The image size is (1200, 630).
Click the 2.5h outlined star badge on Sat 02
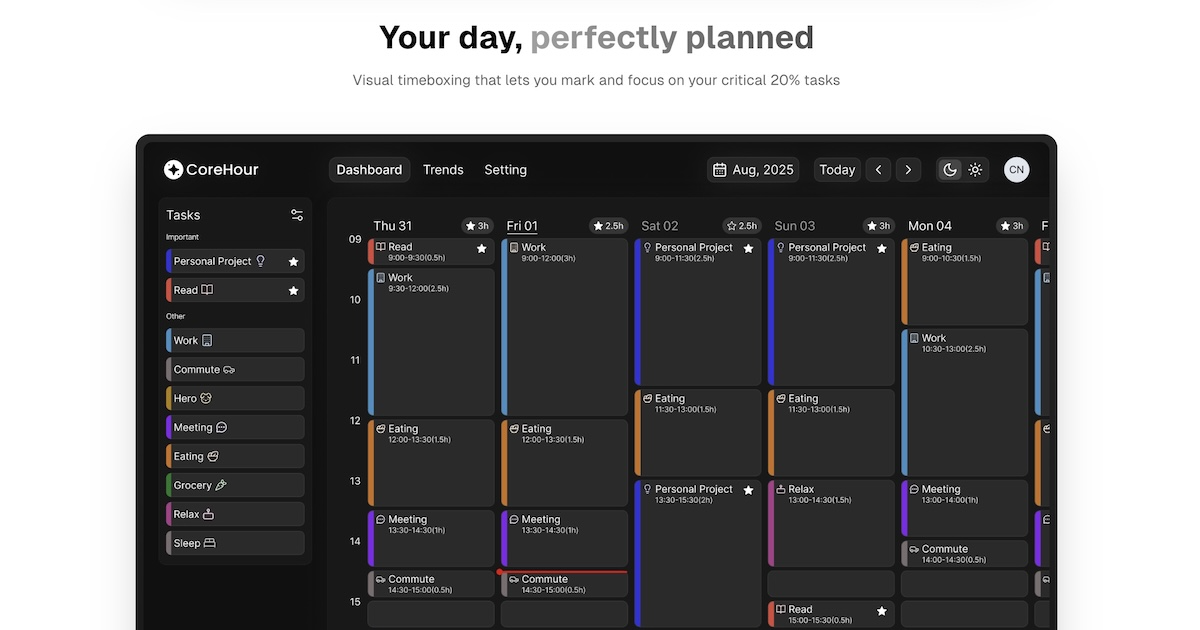[740, 226]
